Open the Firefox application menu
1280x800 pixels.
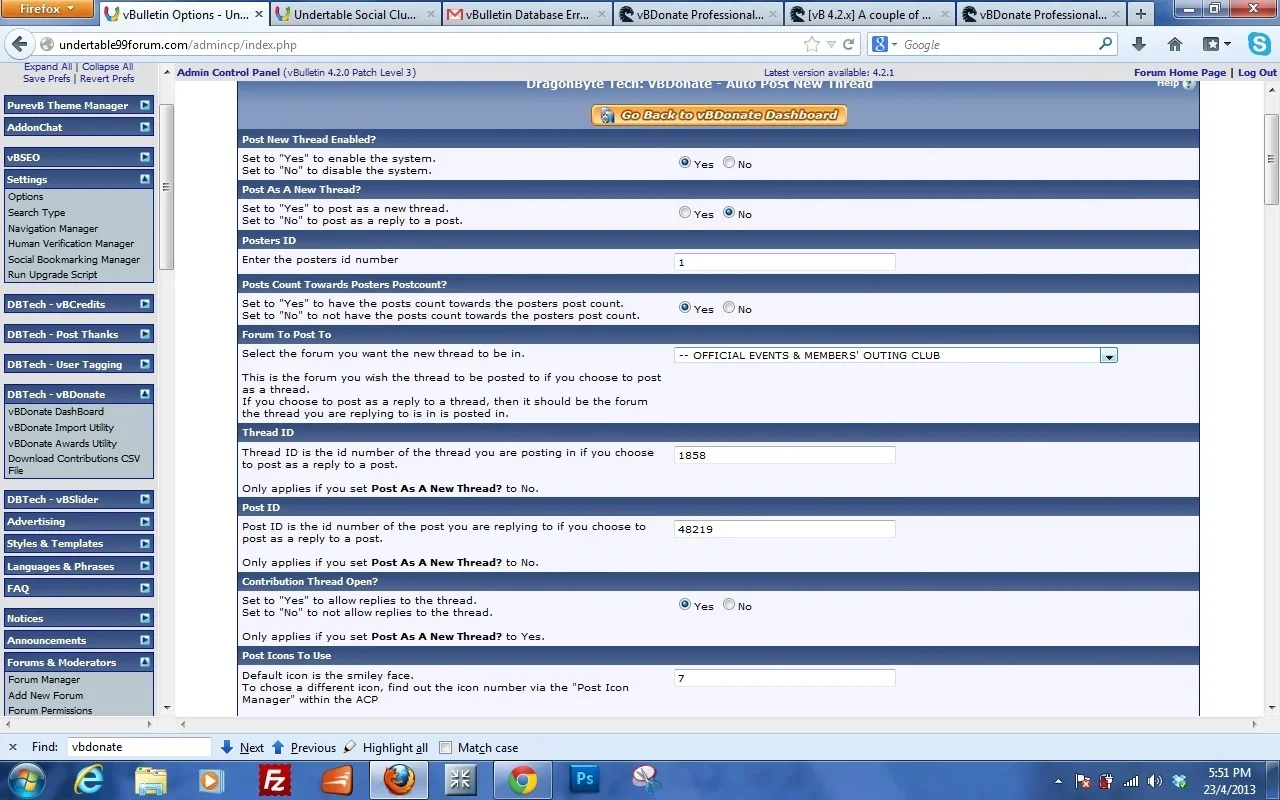(x=48, y=9)
